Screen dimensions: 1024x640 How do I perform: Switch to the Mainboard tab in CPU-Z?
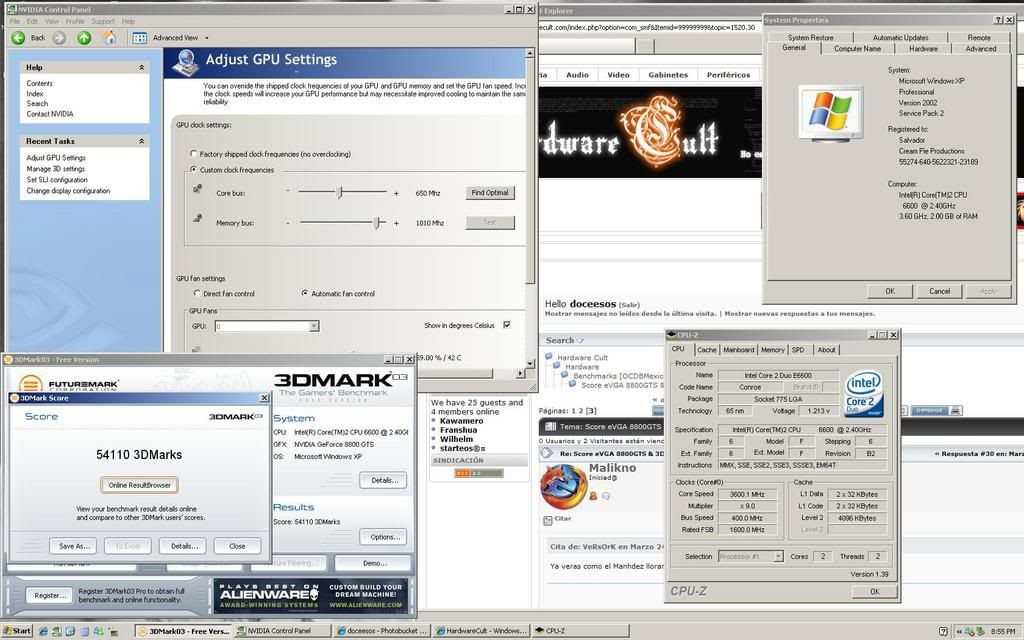[x=738, y=350]
